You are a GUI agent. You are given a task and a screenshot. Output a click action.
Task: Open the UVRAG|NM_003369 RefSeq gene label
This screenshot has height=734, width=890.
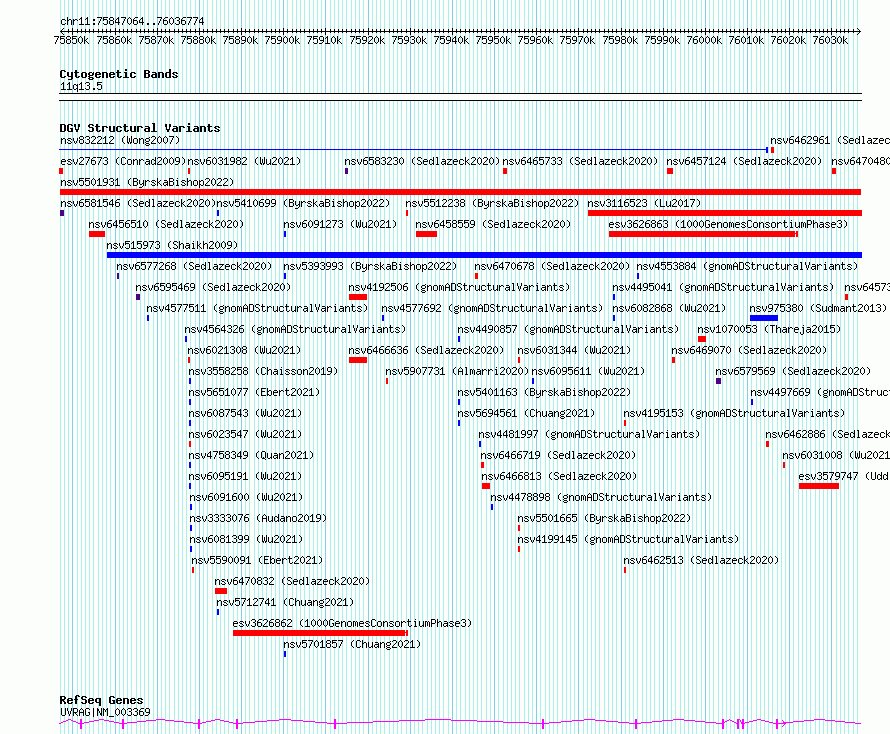[x=105, y=712]
